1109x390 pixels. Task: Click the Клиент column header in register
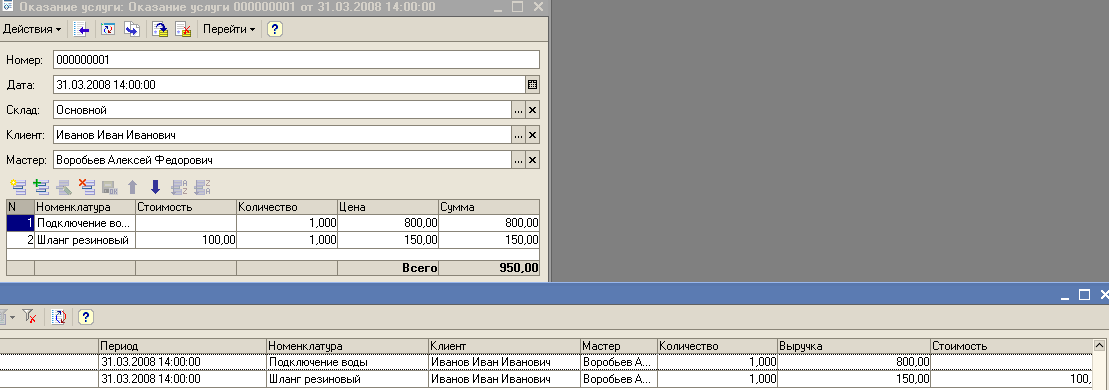click(x=504, y=346)
